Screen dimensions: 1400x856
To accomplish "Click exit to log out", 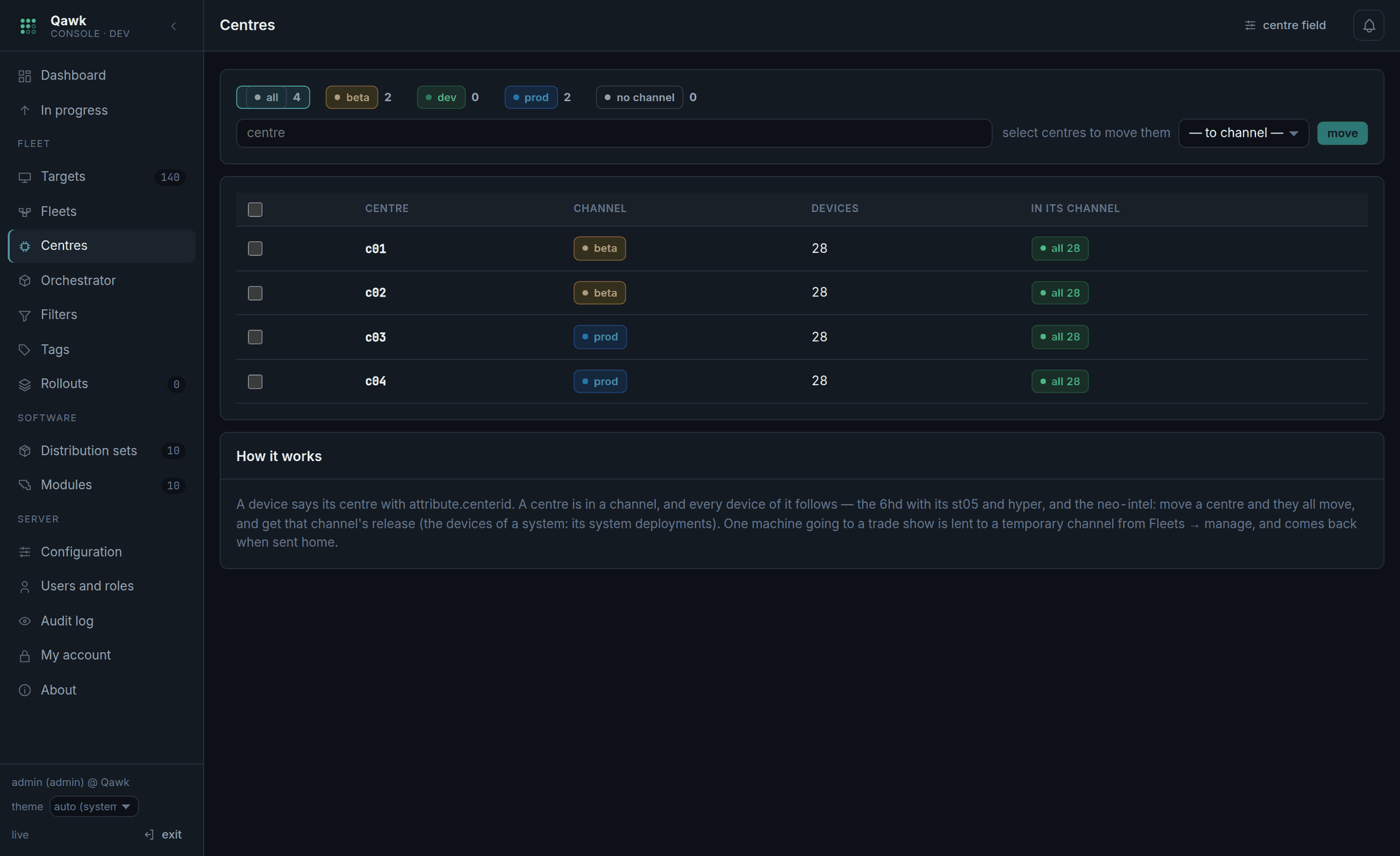I will pos(163,835).
